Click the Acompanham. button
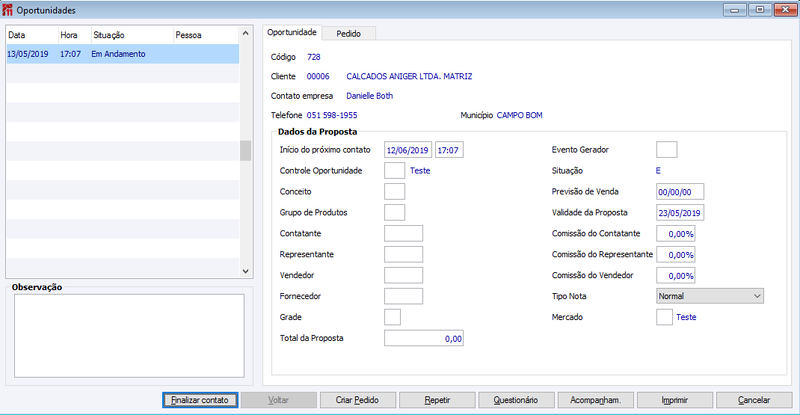Viewport: 800px width, 415px height. point(595,400)
